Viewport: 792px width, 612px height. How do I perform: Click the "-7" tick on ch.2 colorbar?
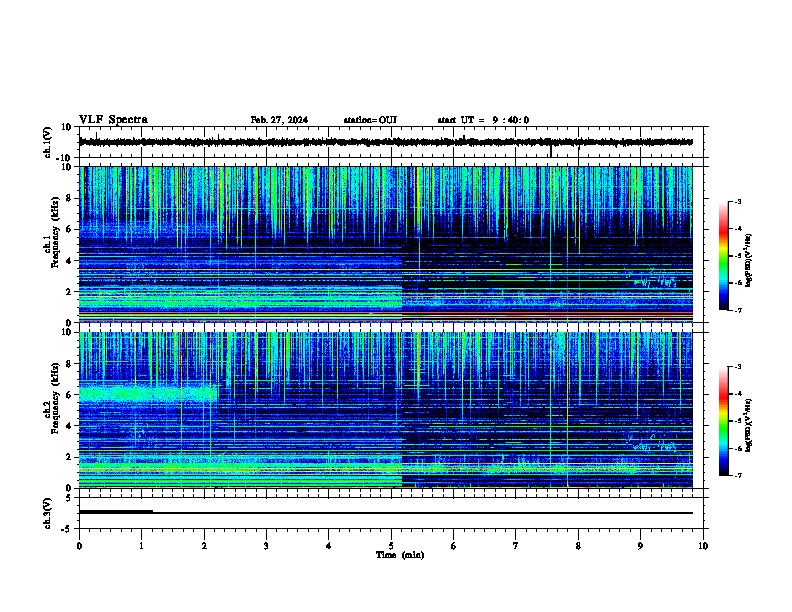point(737,475)
